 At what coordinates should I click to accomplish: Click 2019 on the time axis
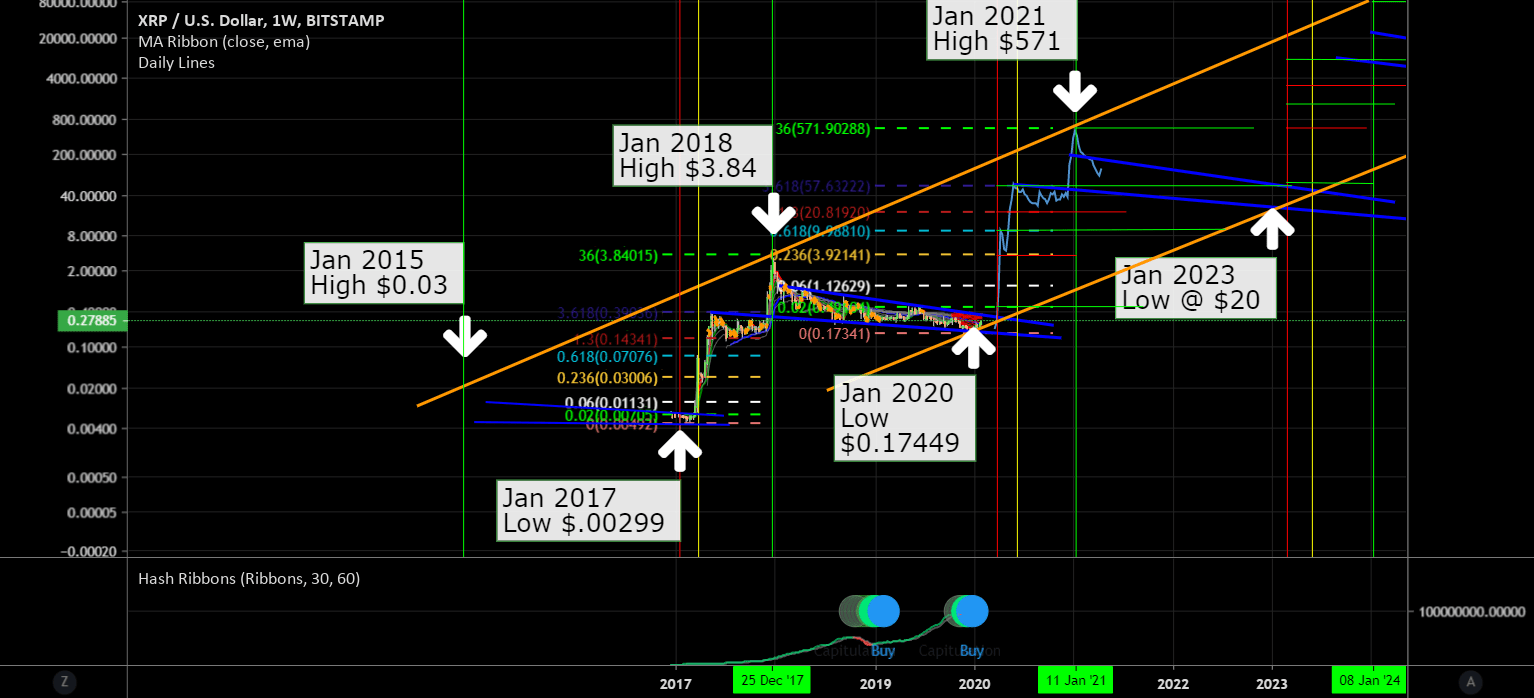875,684
